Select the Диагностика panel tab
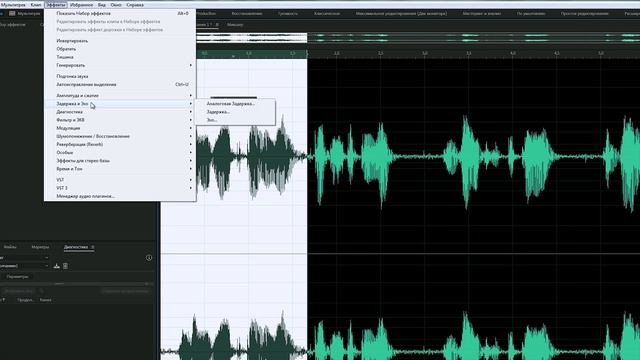640x360 pixels. 76,247
